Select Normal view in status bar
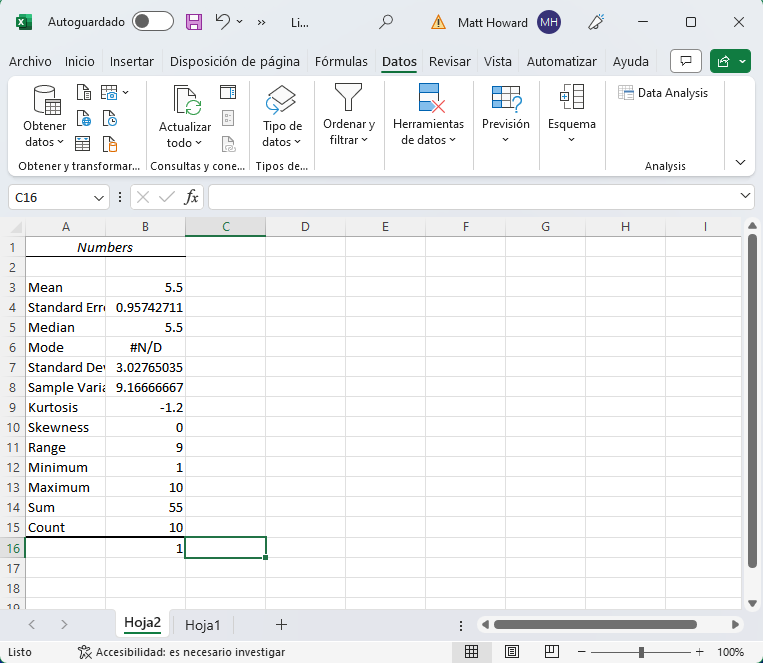 [471, 652]
